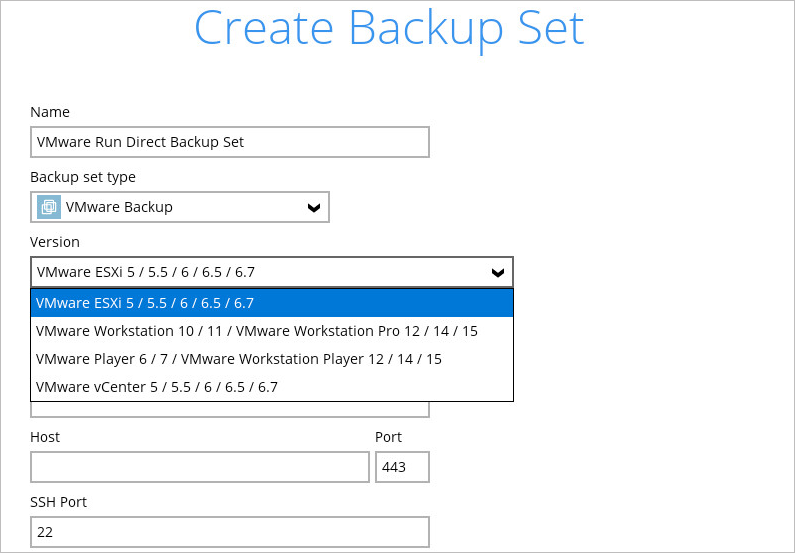Pick VMware Player 6 / 7 option
Image resolution: width=795 pixels, height=553 pixels.
point(238,359)
